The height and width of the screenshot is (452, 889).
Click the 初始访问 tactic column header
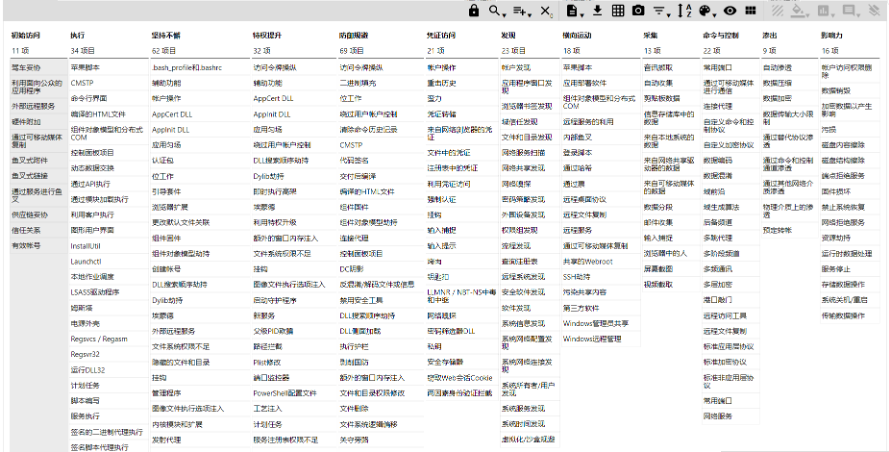pos(26,34)
